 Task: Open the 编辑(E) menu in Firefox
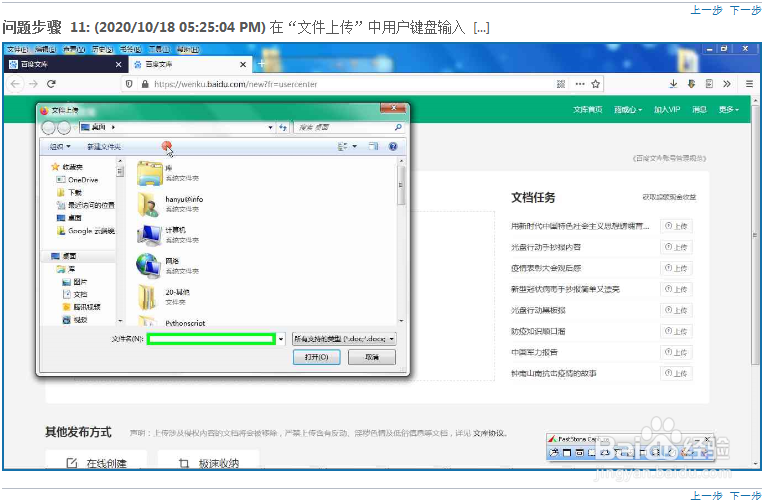pos(45,49)
